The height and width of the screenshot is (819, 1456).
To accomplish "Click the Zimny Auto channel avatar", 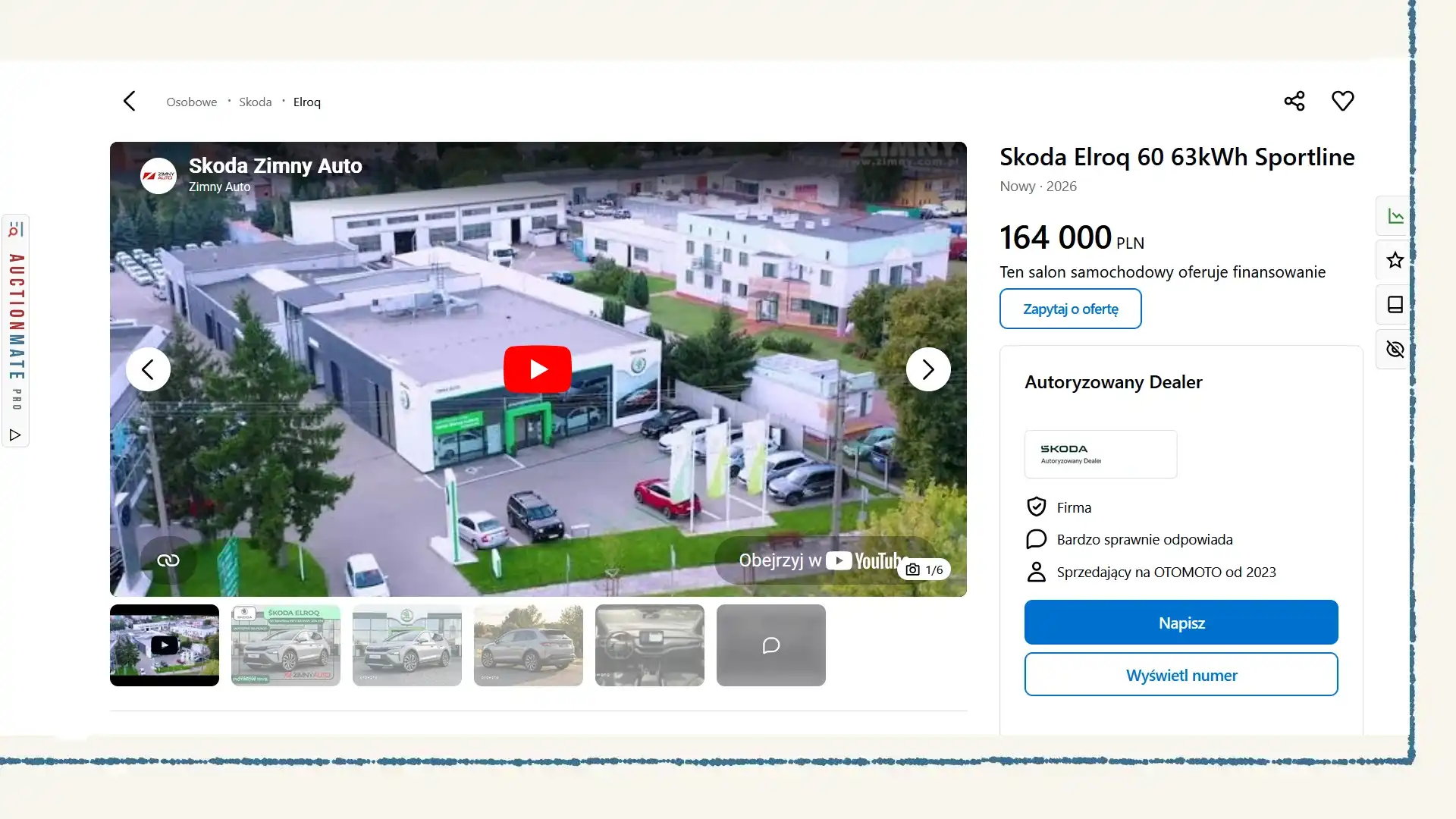I will click(x=158, y=176).
